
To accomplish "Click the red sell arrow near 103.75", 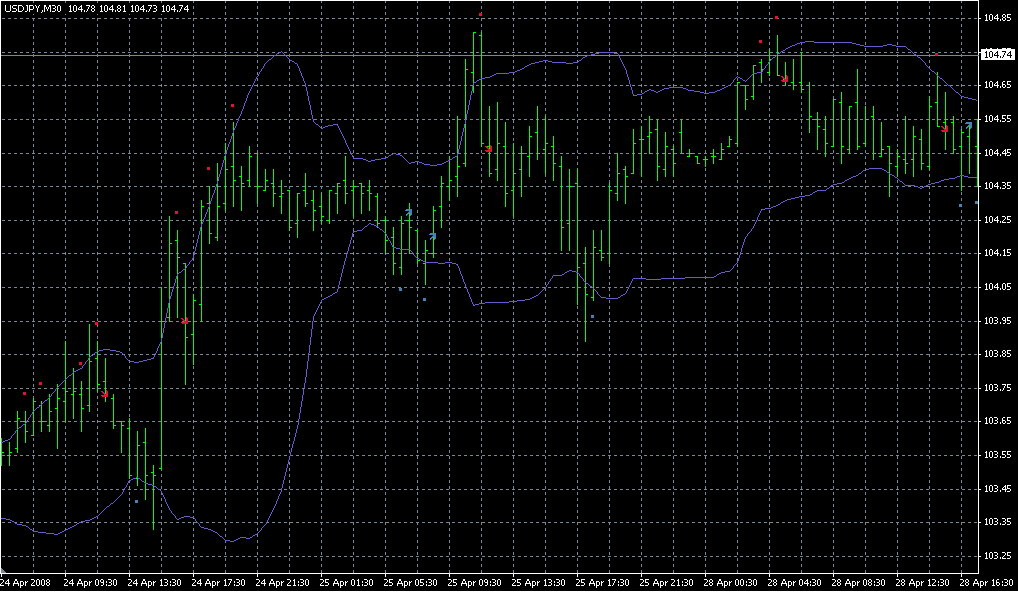I will [105, 394].
